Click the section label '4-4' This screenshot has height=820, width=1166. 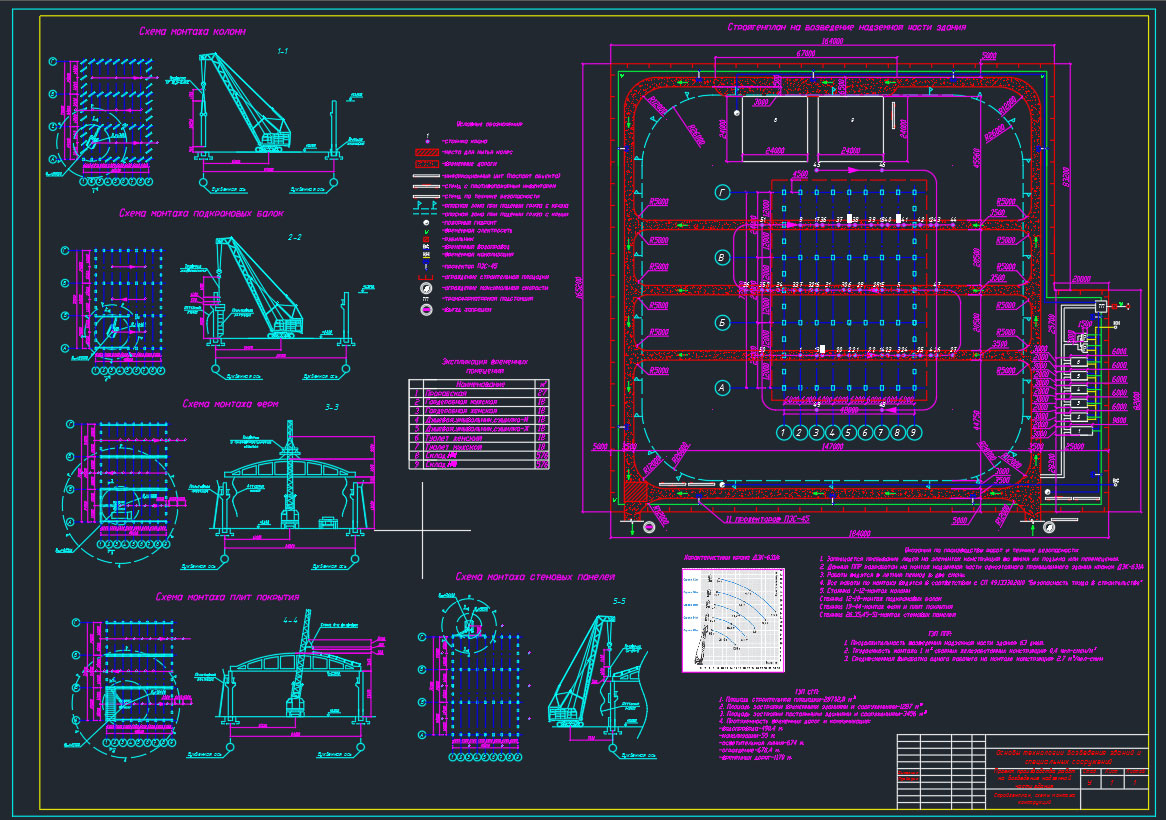(290, 620)
